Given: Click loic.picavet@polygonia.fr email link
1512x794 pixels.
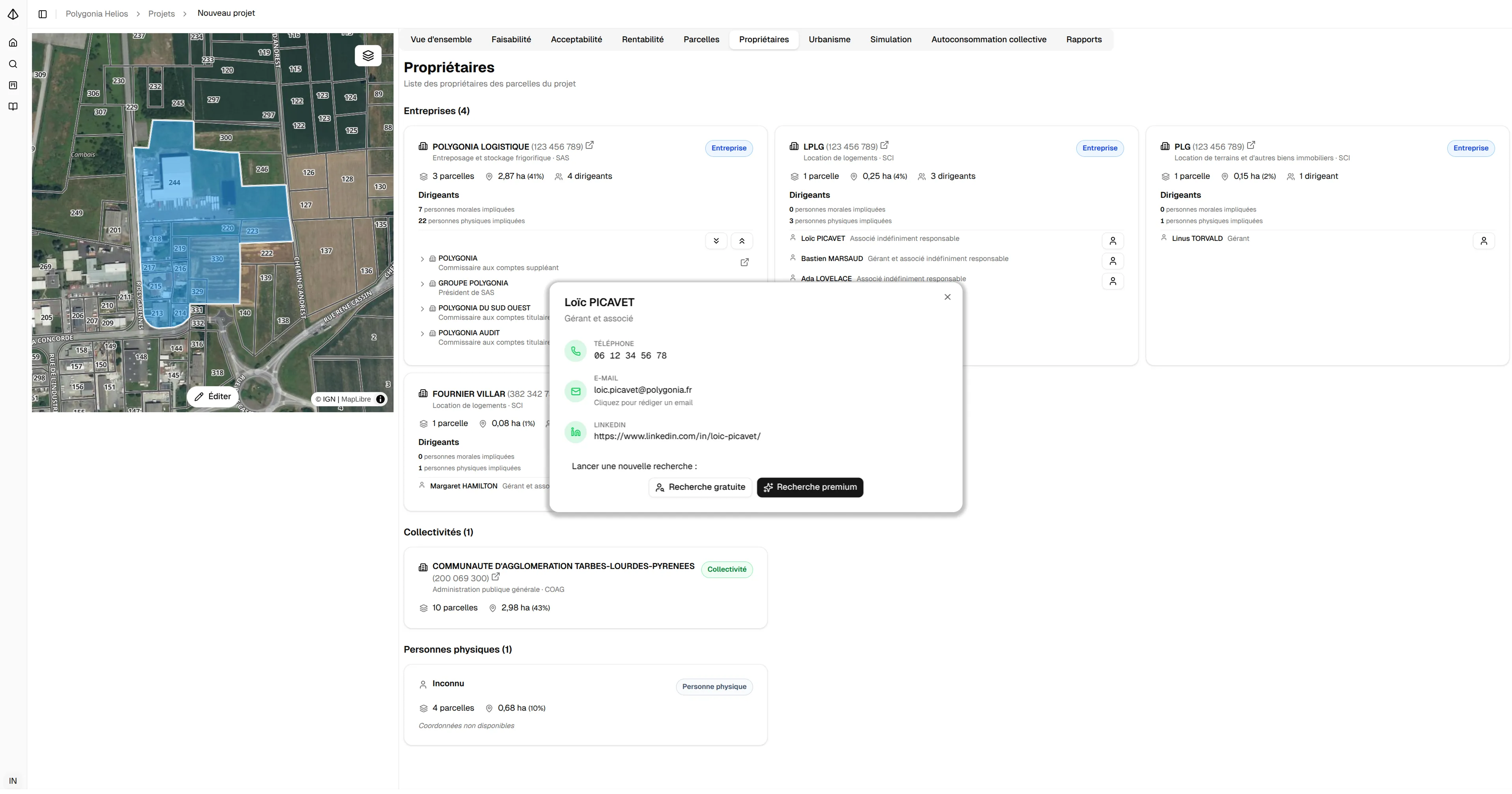Looking at the screenshot, I should click(x=642, y=390).
